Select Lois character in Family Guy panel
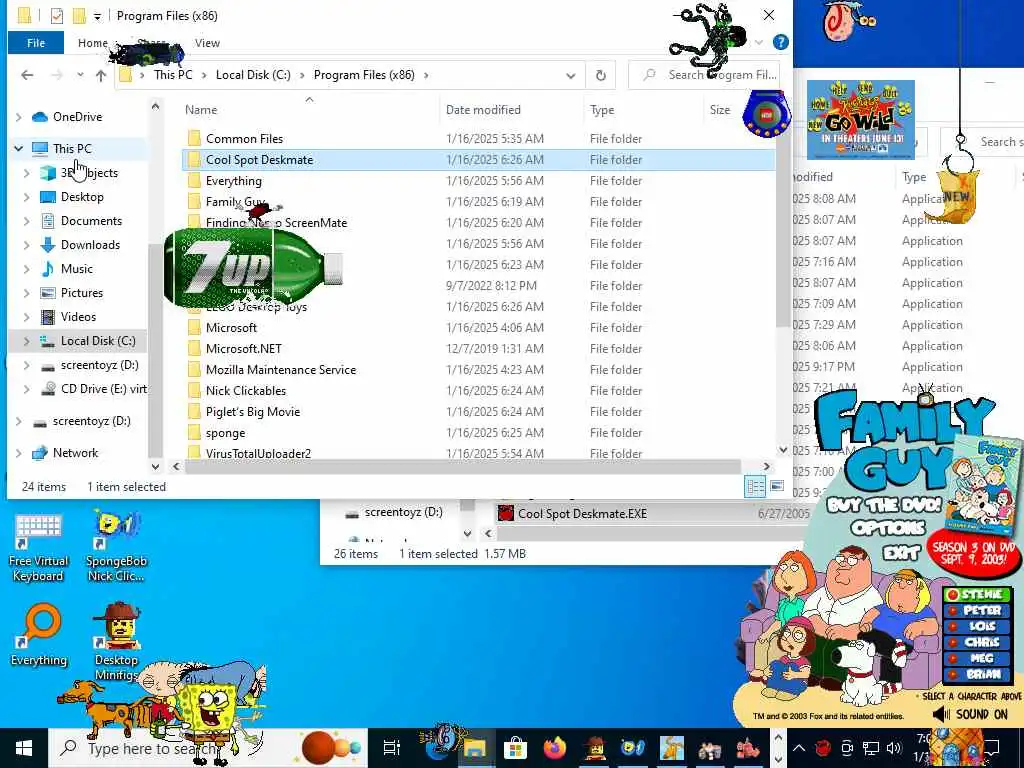Image resolution: width=1024 pixels, height=768 pixels. tap(978, 626)
